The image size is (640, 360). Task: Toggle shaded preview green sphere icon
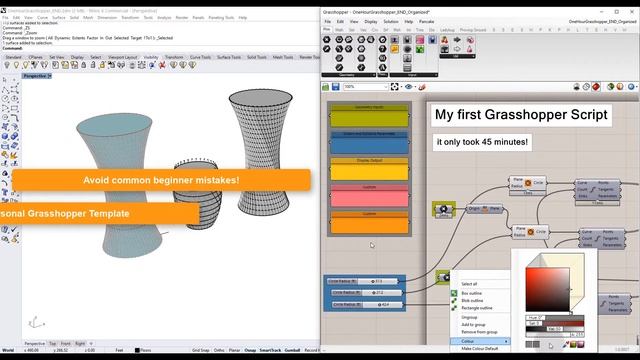click(x=611, y=87)
